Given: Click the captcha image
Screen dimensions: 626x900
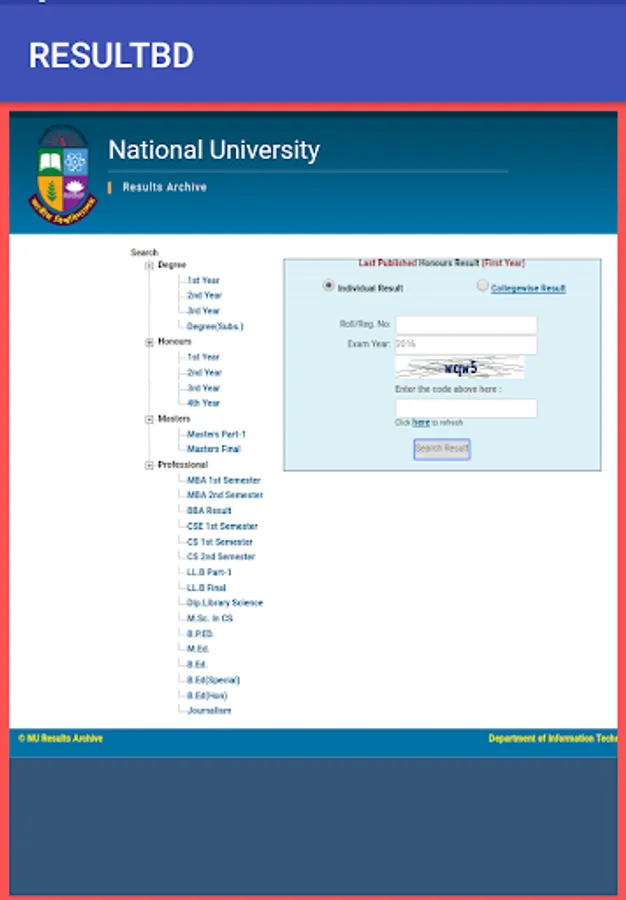Looking at the screenshot, I should [460, 368].
